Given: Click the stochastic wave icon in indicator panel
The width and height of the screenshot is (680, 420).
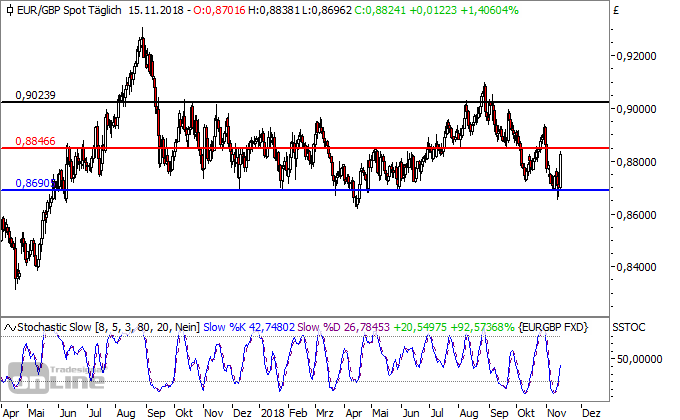Looking at the screenshot, I should point(10,327).
